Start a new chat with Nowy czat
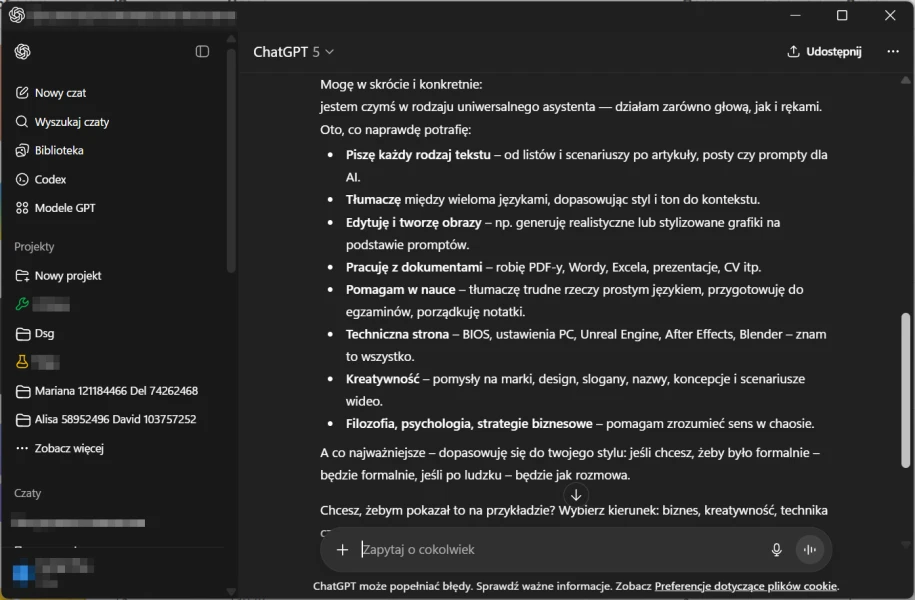Screen dimensions: 915x600 [60, 93]
